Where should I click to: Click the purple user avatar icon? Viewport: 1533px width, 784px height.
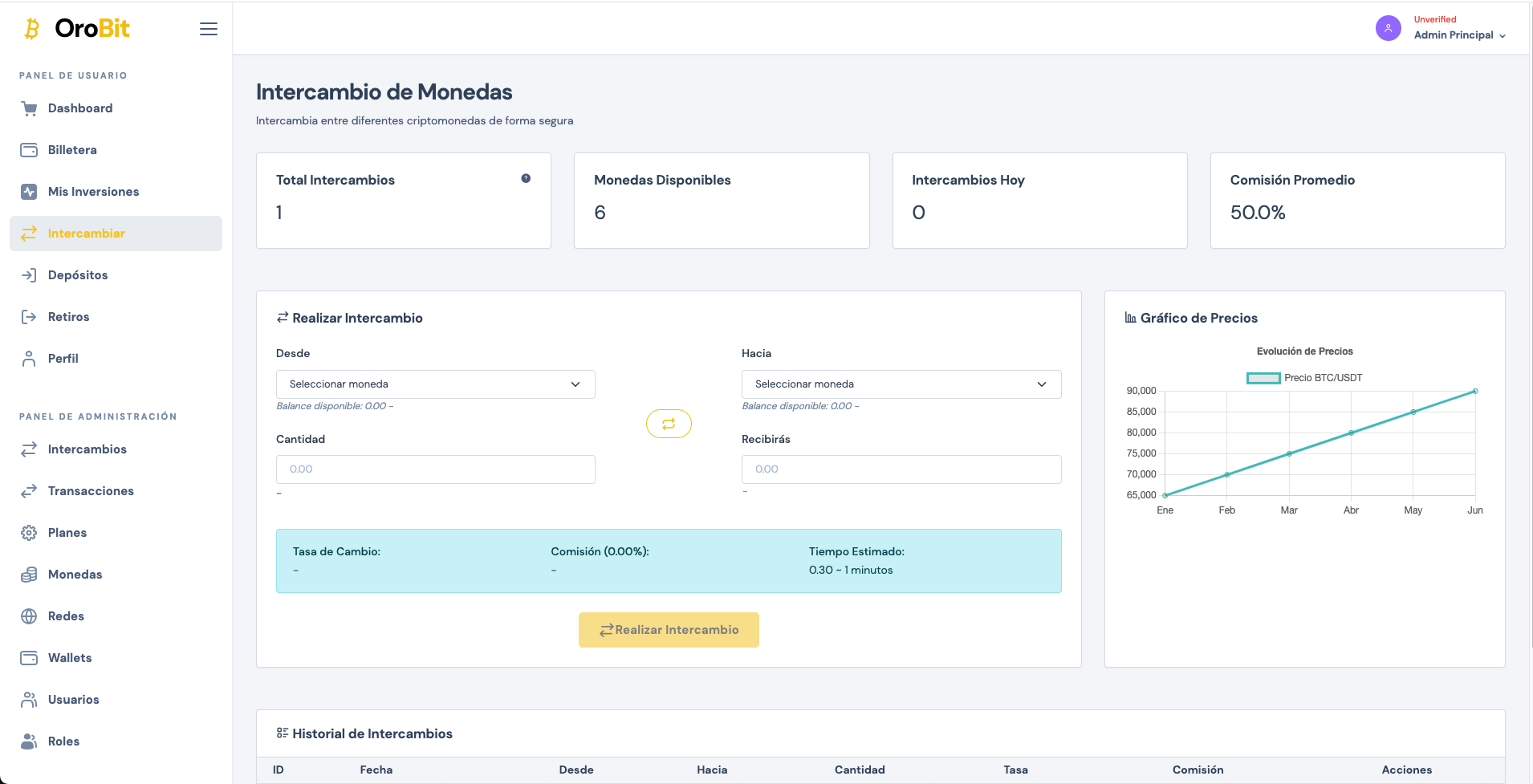(1388, 28)
